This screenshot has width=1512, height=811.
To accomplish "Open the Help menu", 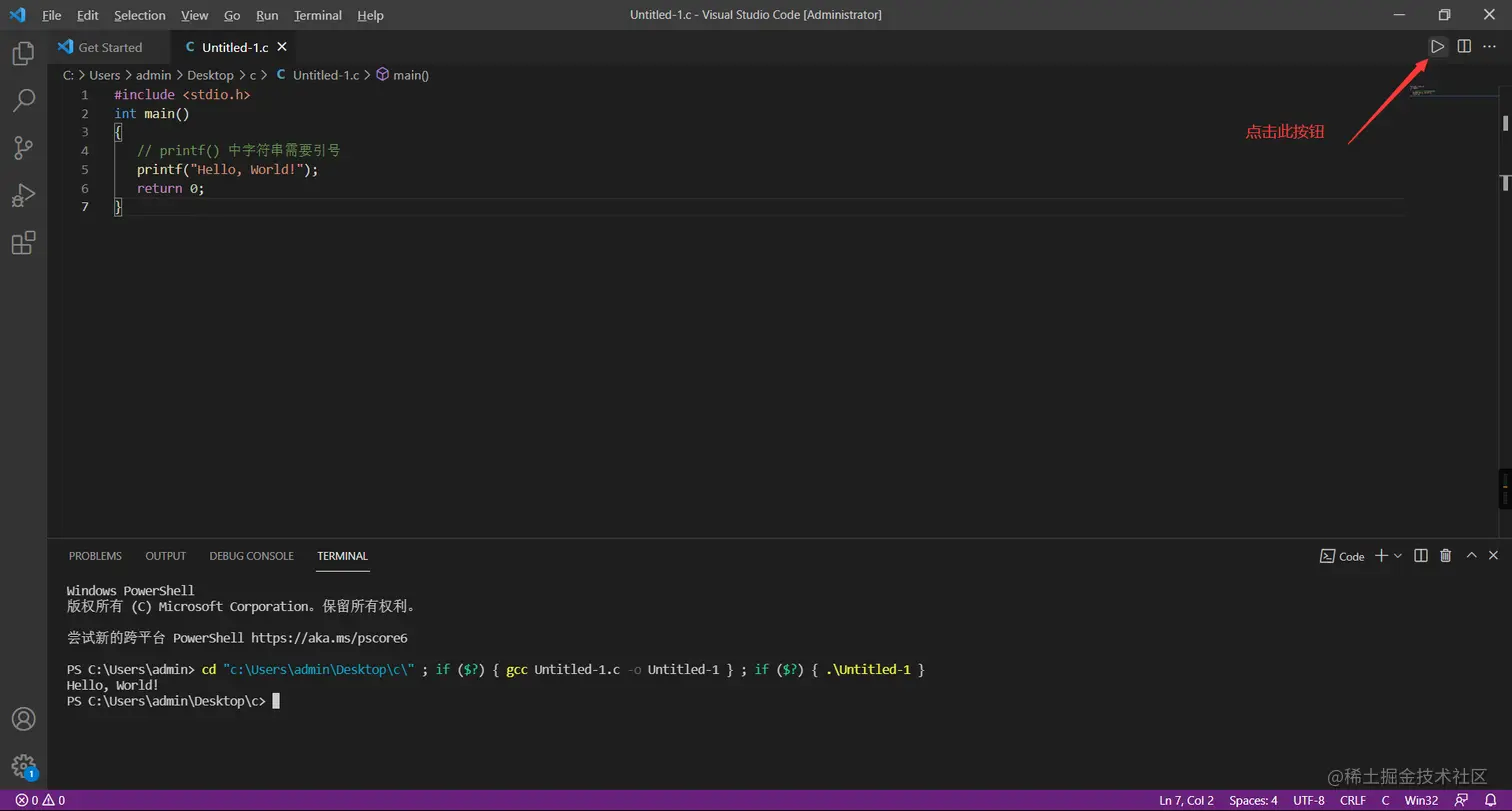I will click(x=370, y=15).
